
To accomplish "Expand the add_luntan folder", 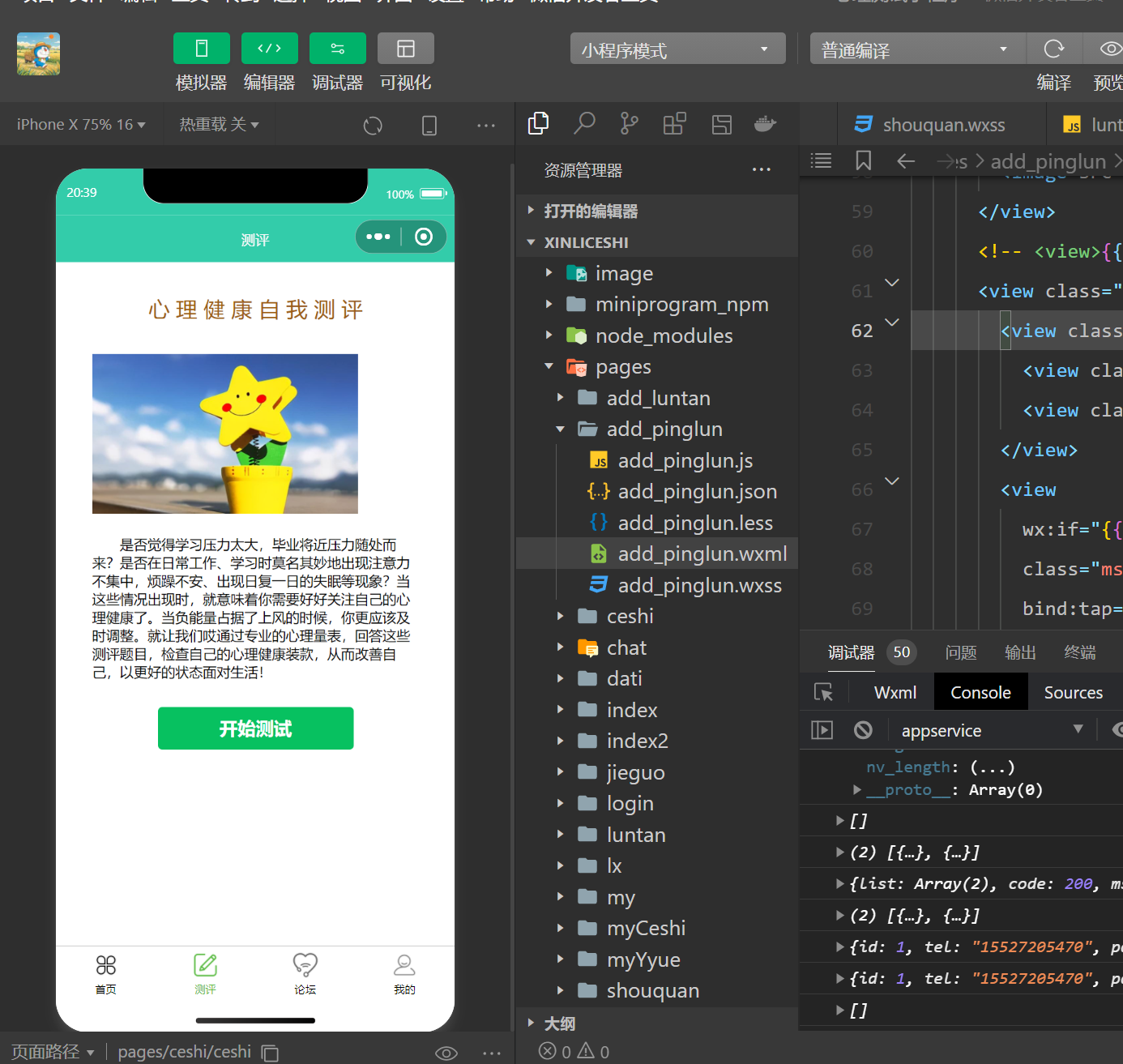I will [x=657, y=398].
